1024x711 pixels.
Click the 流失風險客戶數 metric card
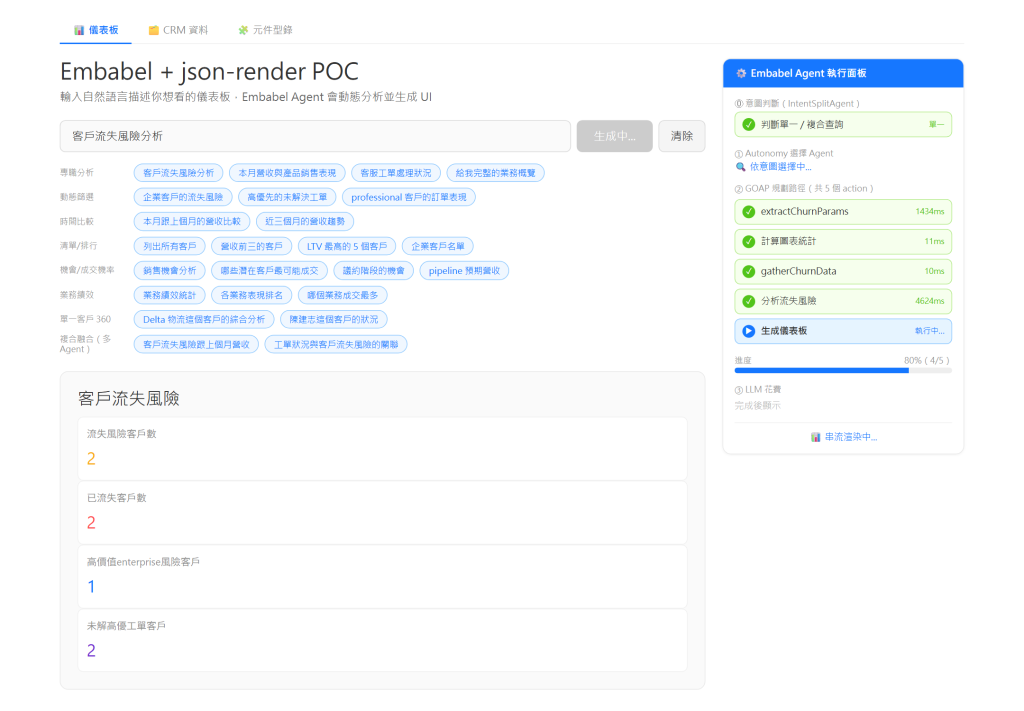pos(383,449)
